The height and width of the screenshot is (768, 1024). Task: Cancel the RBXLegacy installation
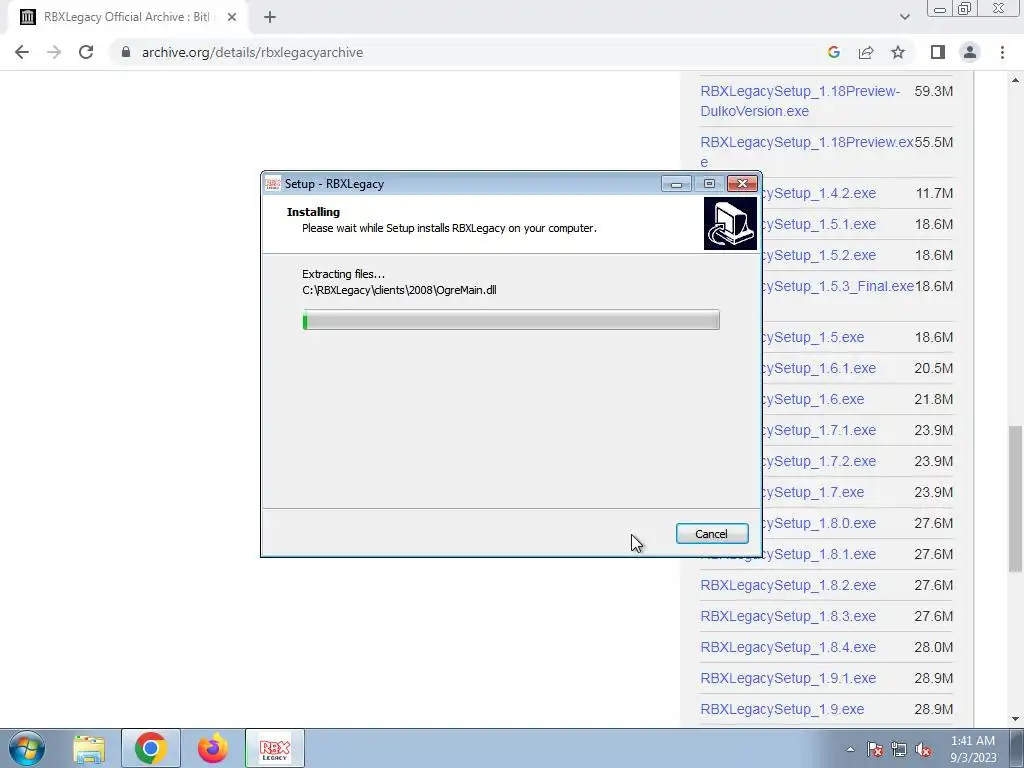coord(712,534)
